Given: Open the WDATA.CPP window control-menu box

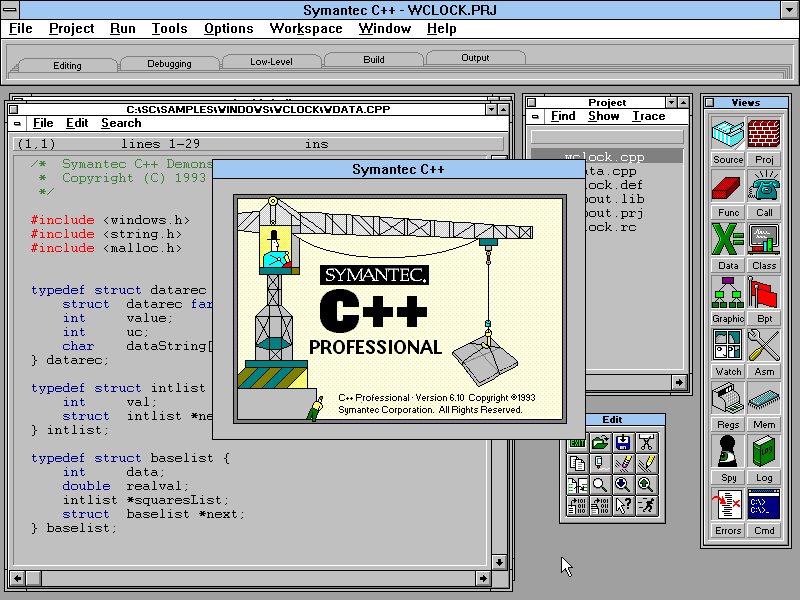Looking at the screenshot, I should coord(14,109).
